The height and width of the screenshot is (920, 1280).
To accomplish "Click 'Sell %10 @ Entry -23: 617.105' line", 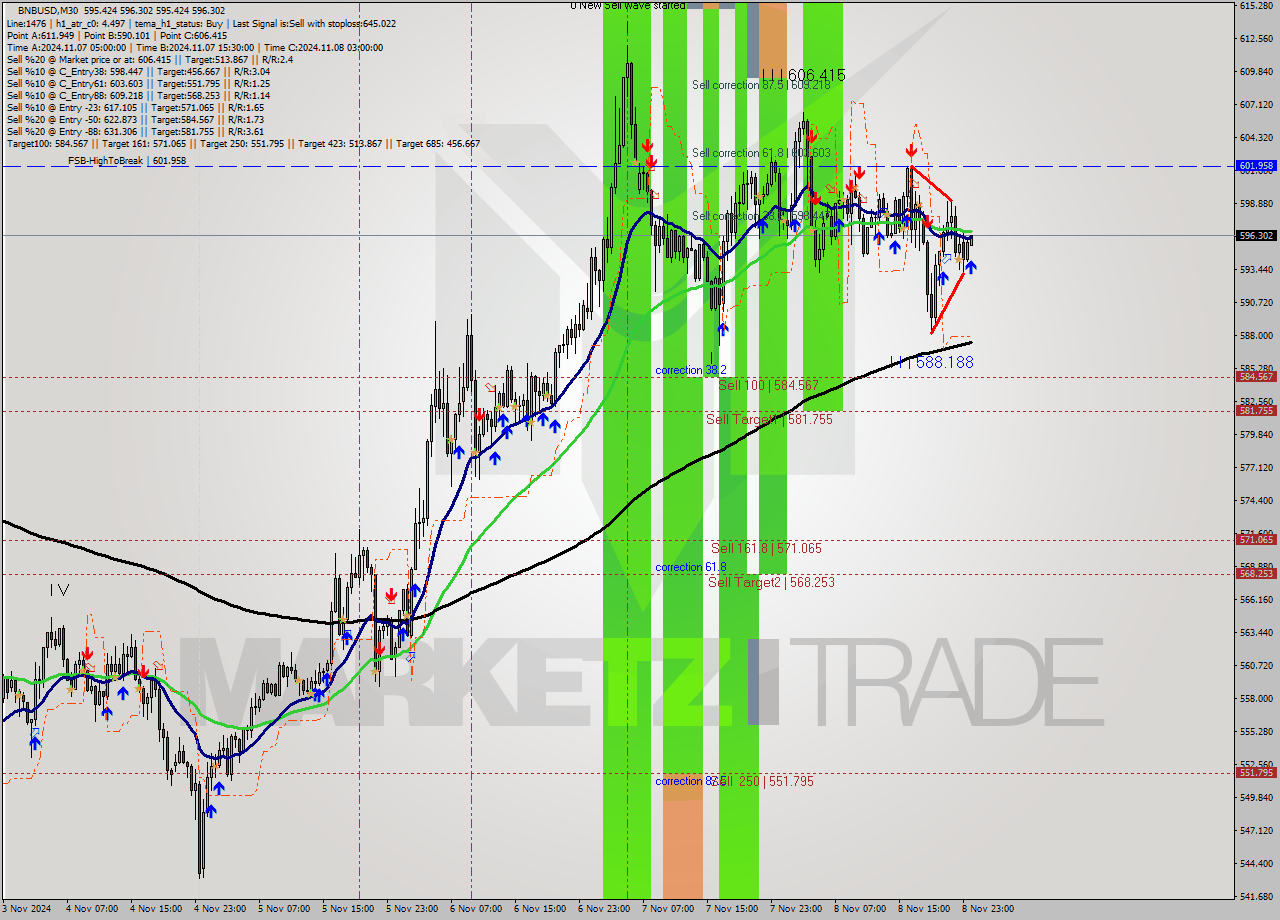I will 135,108.
